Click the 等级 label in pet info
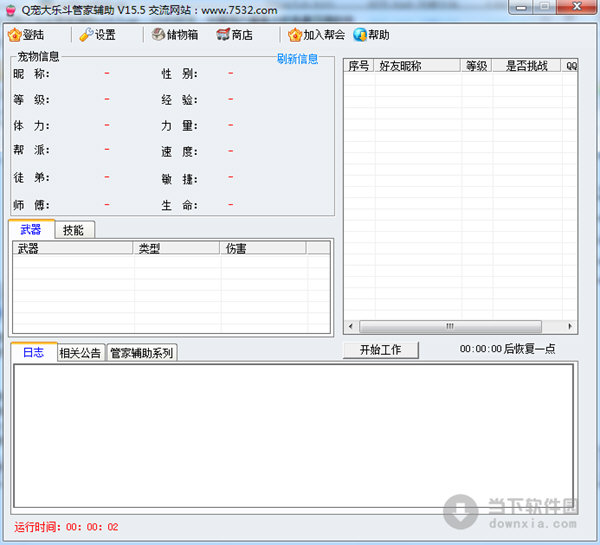600x545 pixels. click(31, 100)
